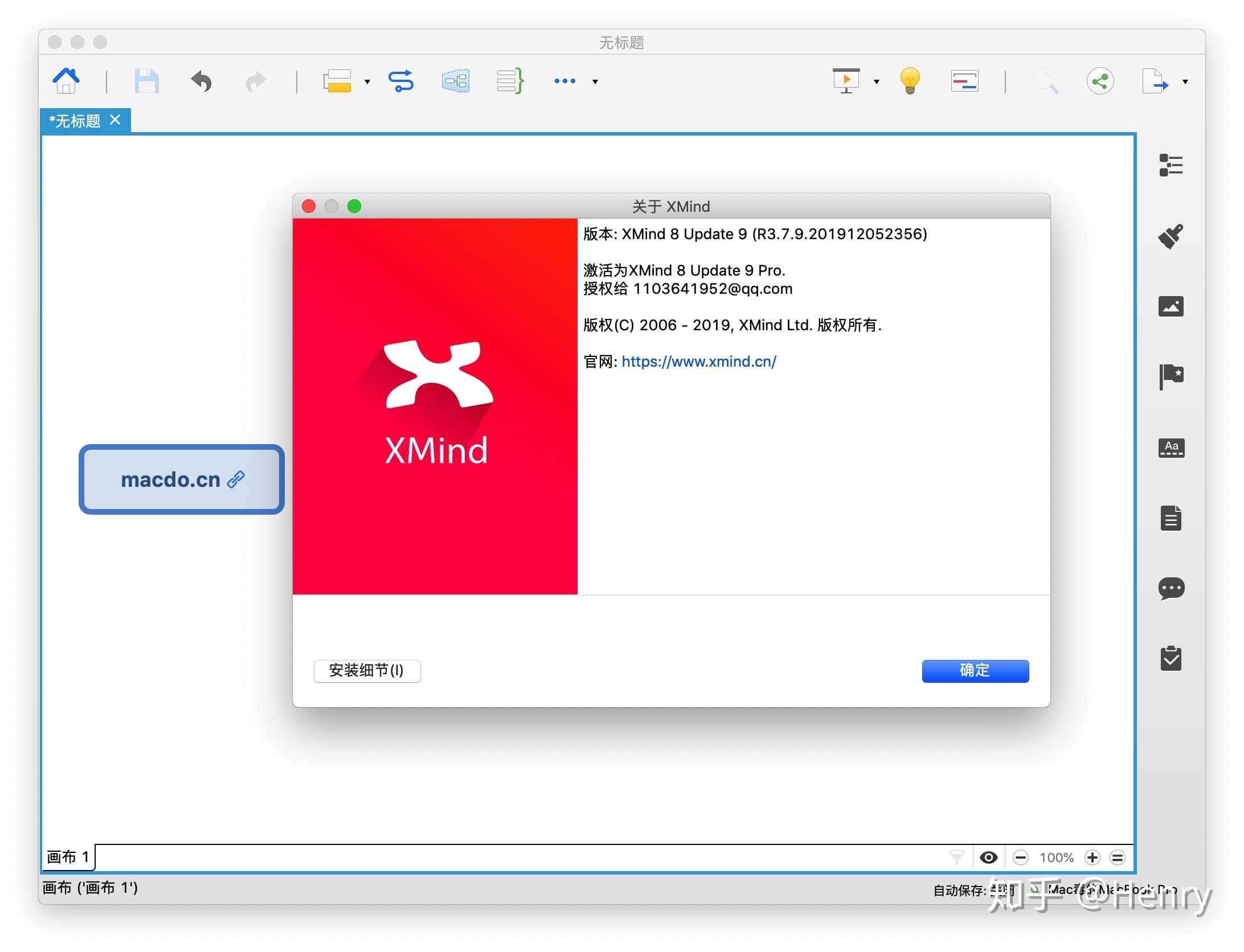Viewport: 1244px width, 952px height.
Task: Go to Home via the house icon
Action: click(66, 81)
